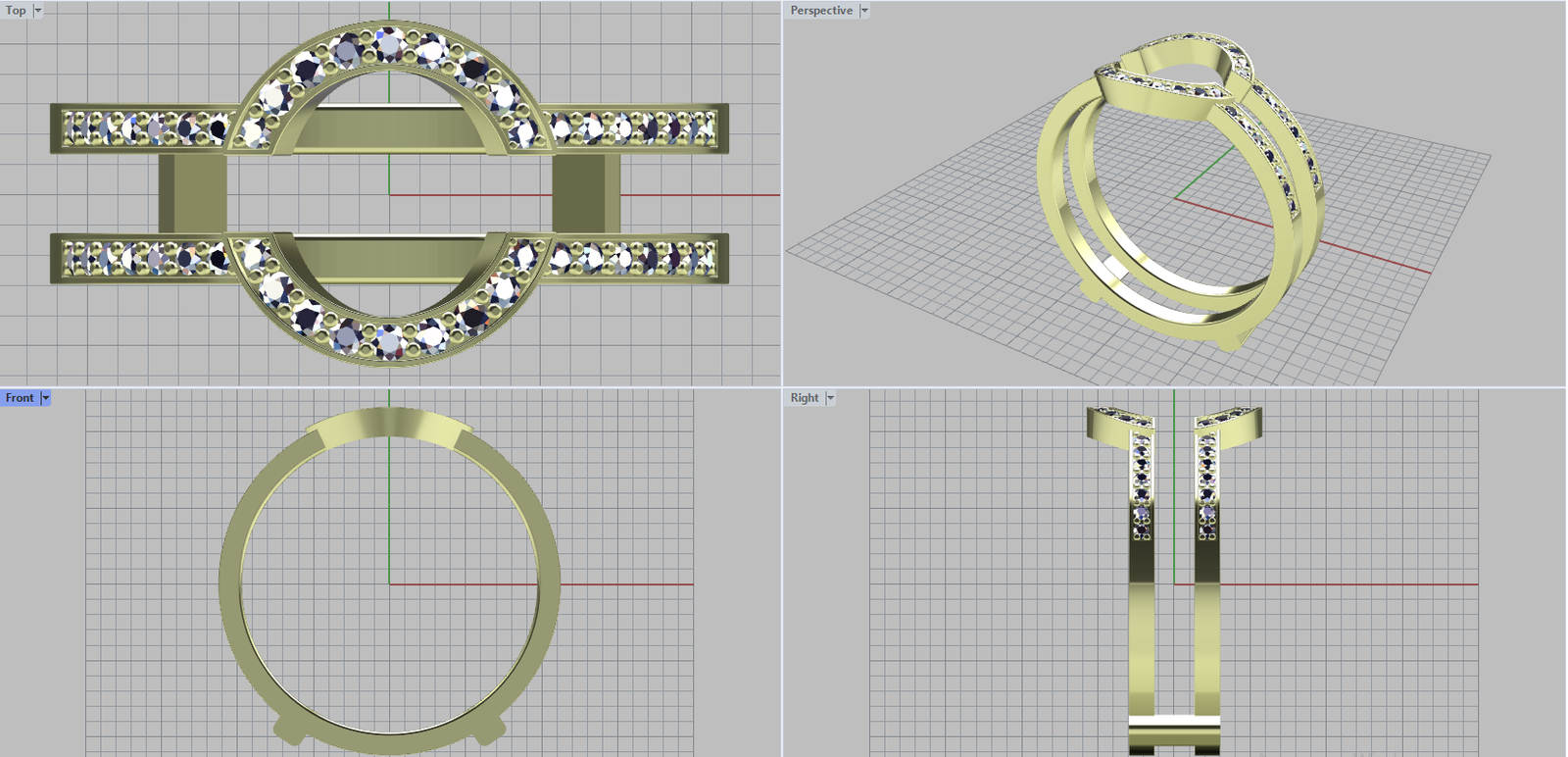
Task: Select the Right viewport title label
Action: click(804, 398)
